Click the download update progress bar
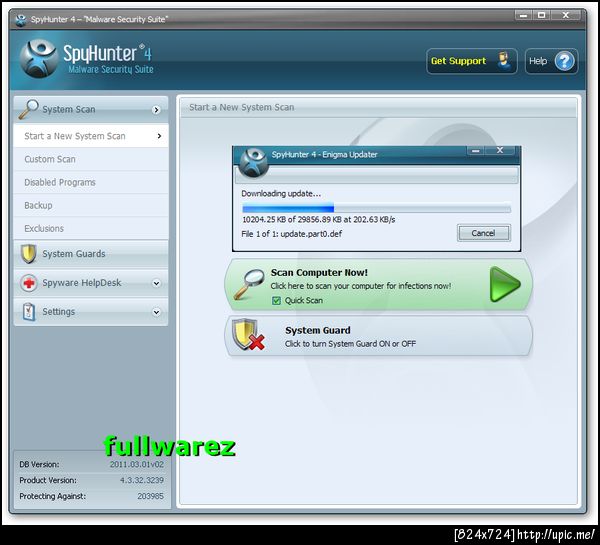This screenshot has width=600, height=545. tap(376, 208)
